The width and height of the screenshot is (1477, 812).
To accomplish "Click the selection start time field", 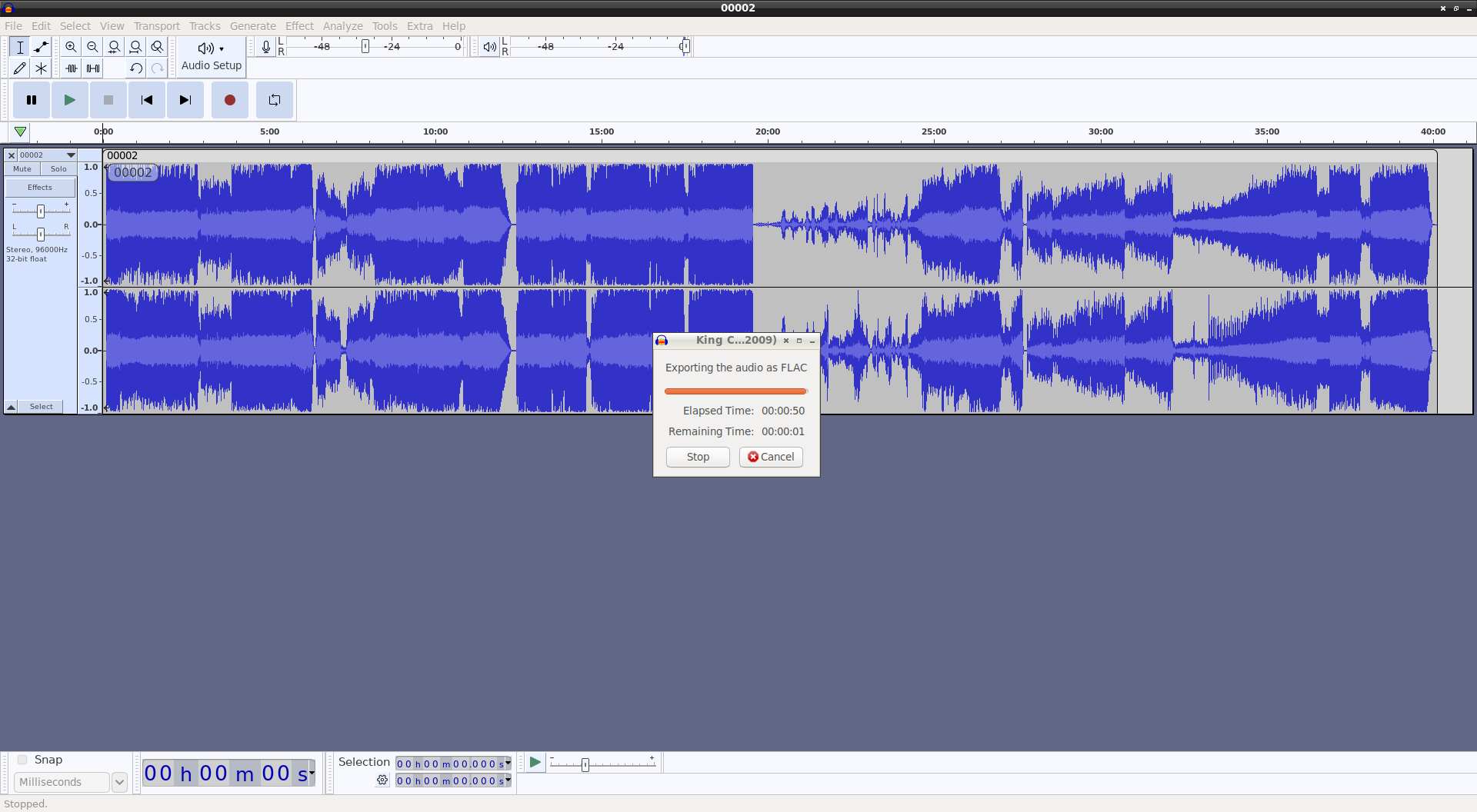I will 450,764.
